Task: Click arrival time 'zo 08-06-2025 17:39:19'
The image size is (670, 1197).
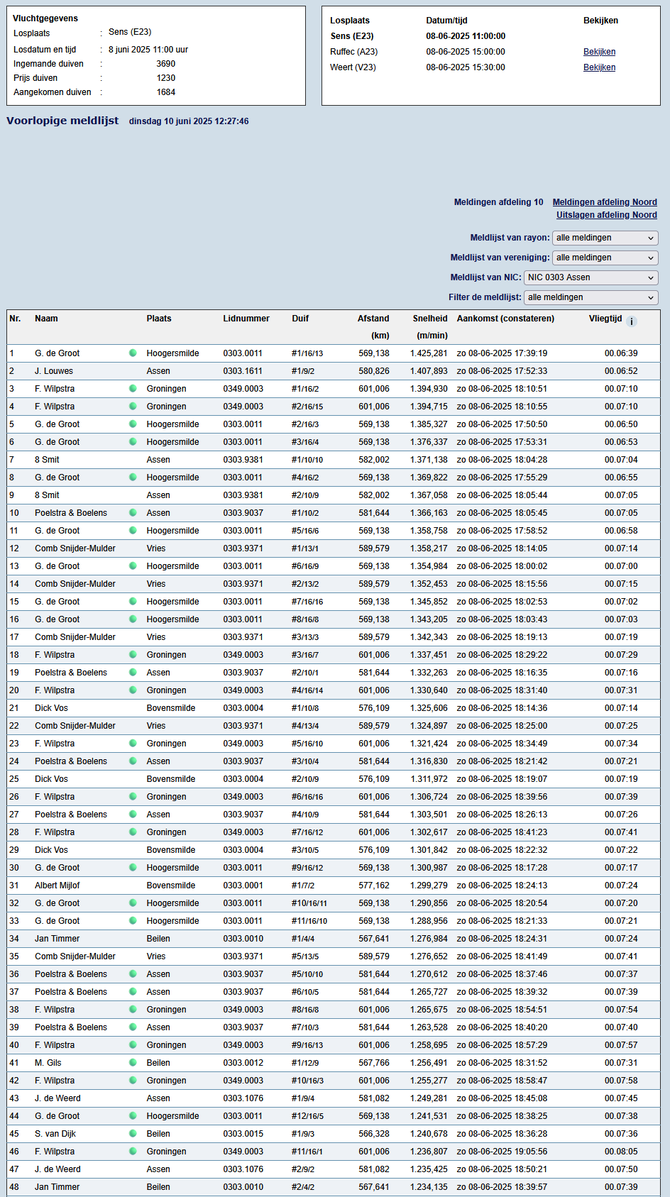Action: click(x=502, y=353)
